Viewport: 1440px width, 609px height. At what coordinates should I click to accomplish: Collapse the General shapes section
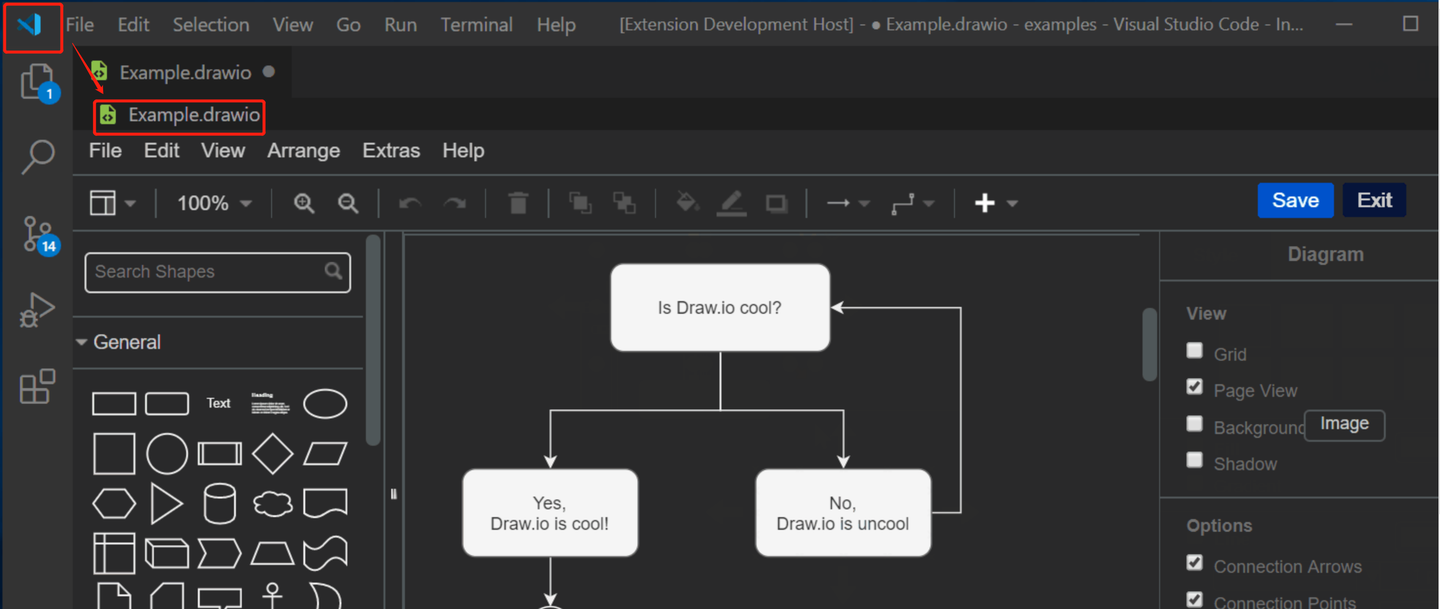[x=120, y=342]
